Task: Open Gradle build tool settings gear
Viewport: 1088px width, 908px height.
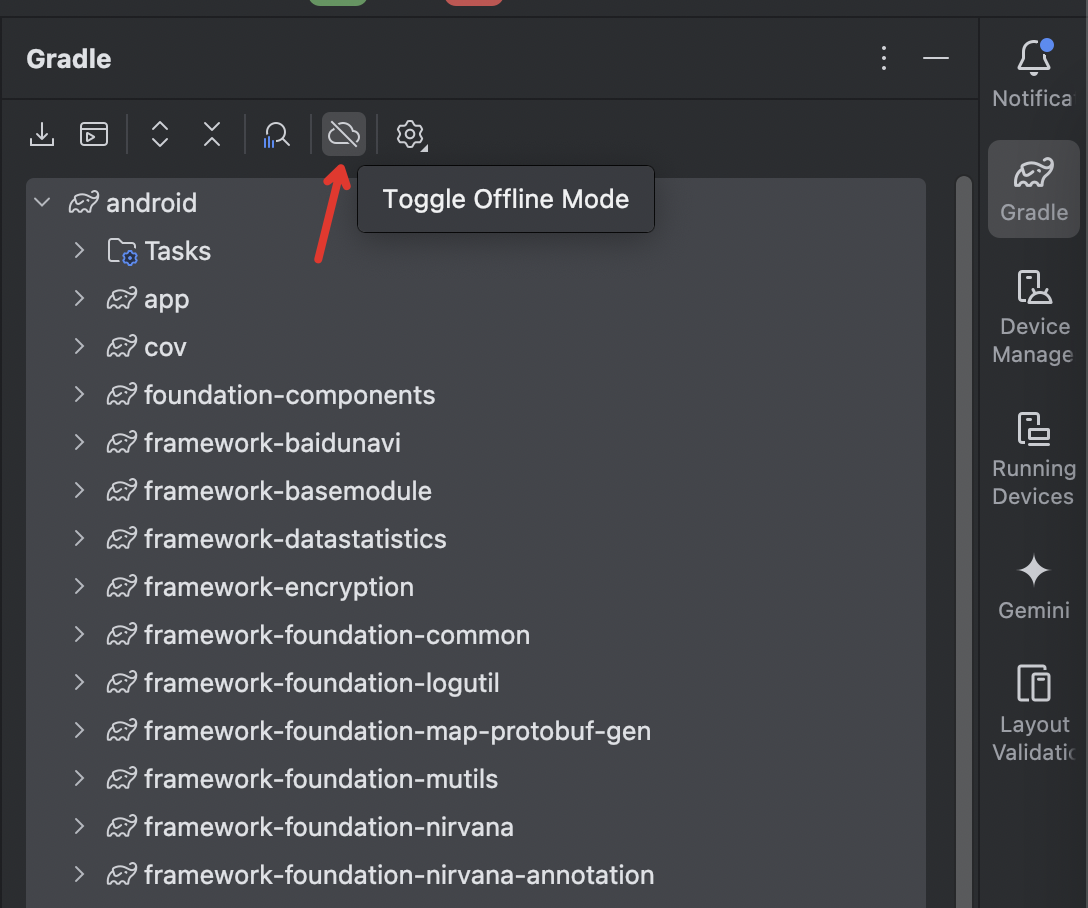Action: point(411,135)
